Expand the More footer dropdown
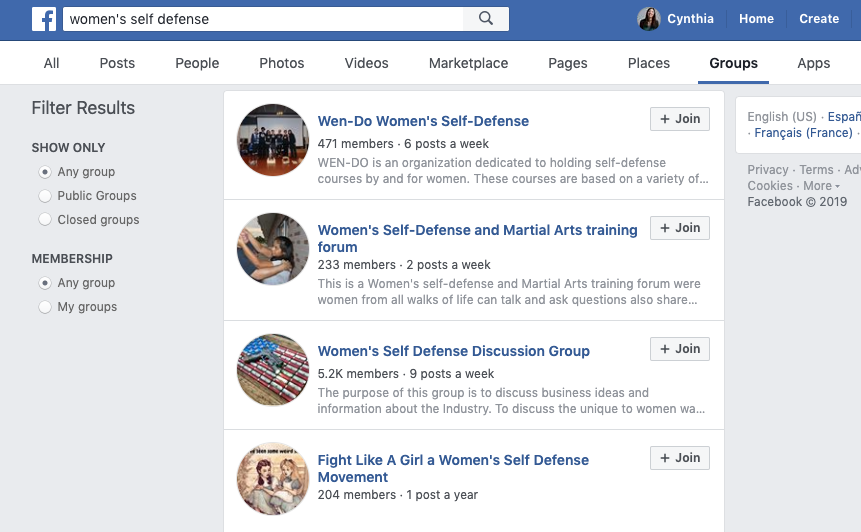 [x=821, y=186]
